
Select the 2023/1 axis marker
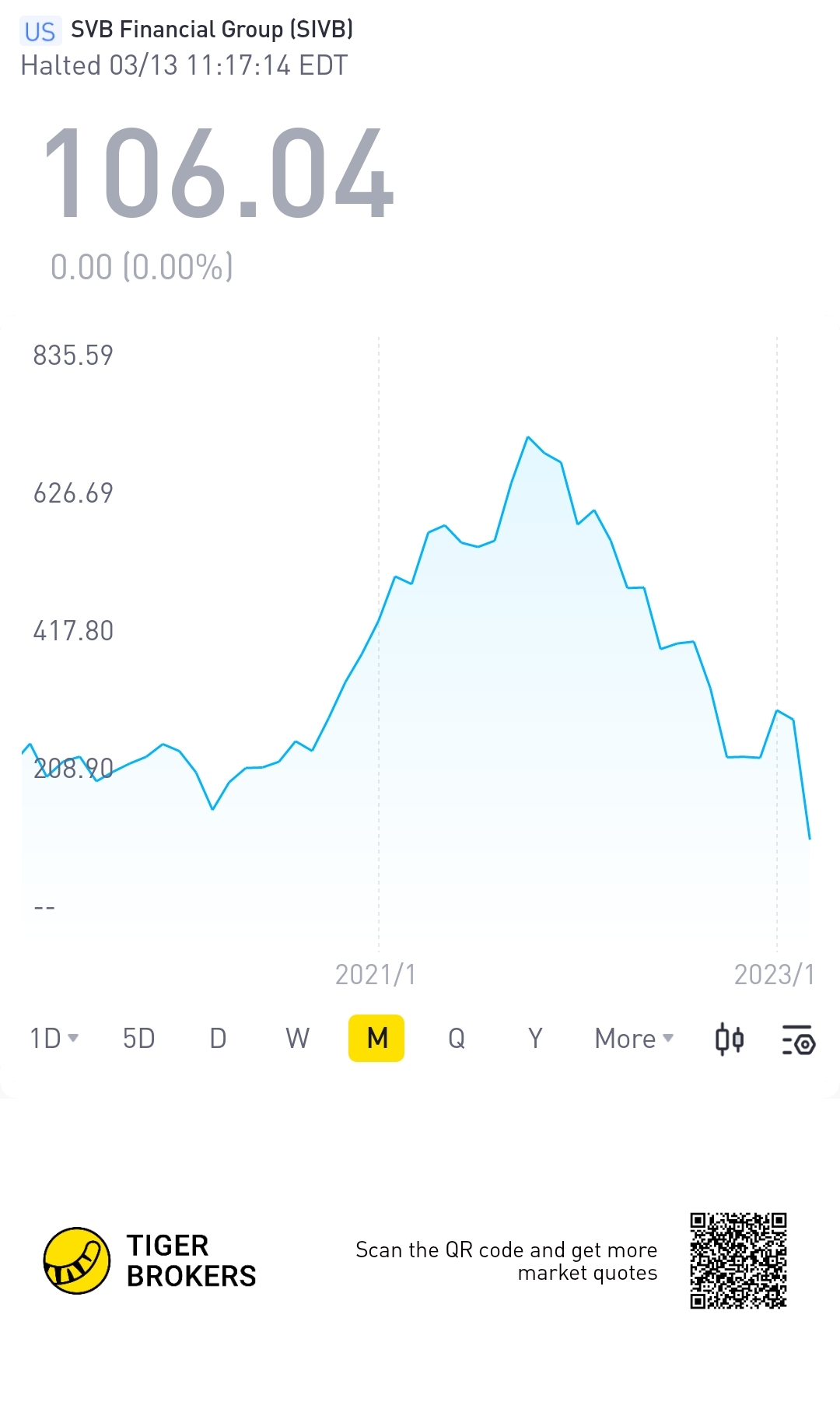(775, 975)
